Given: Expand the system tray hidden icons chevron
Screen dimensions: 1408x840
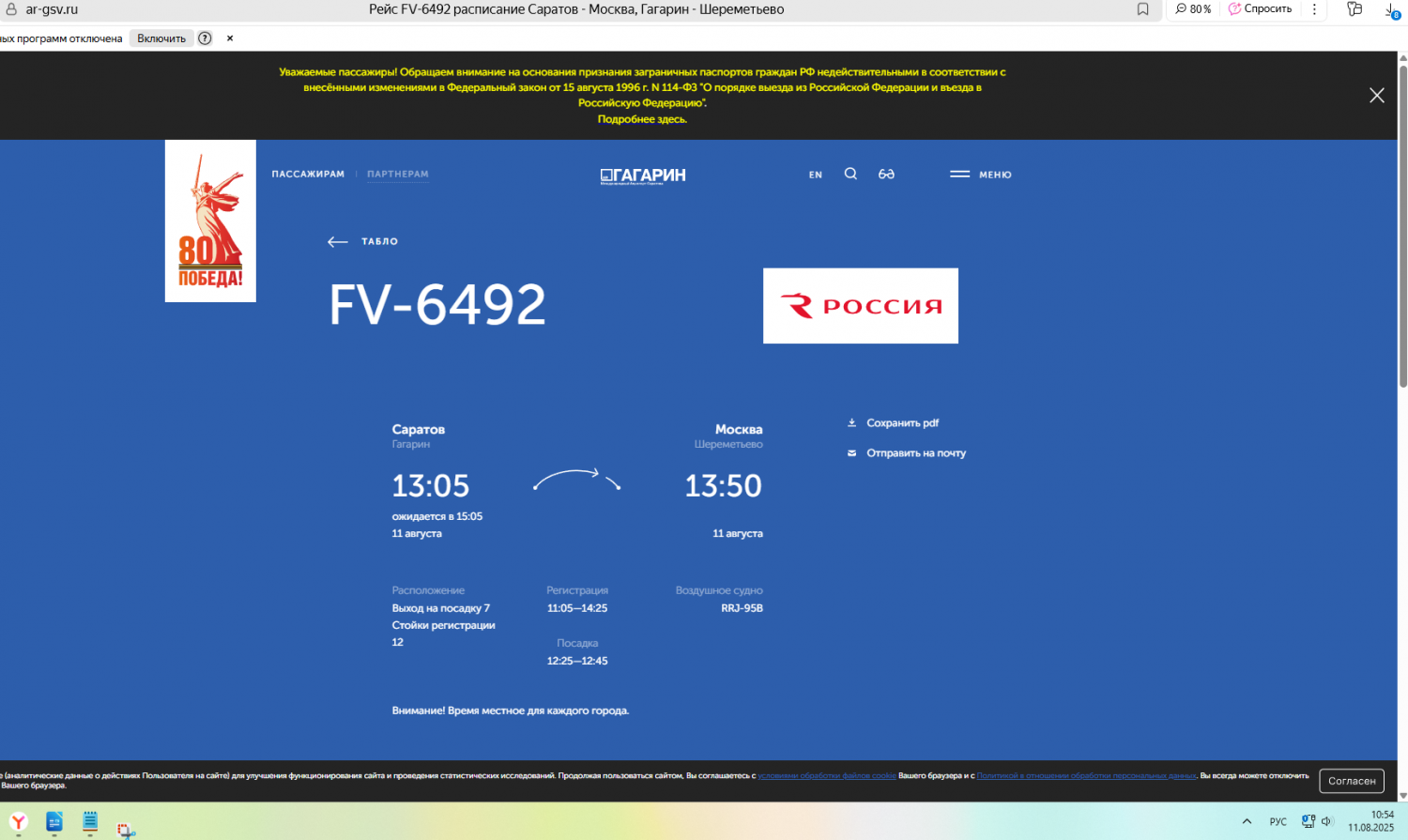Looking at the screenshot, I should point(1247,822).
